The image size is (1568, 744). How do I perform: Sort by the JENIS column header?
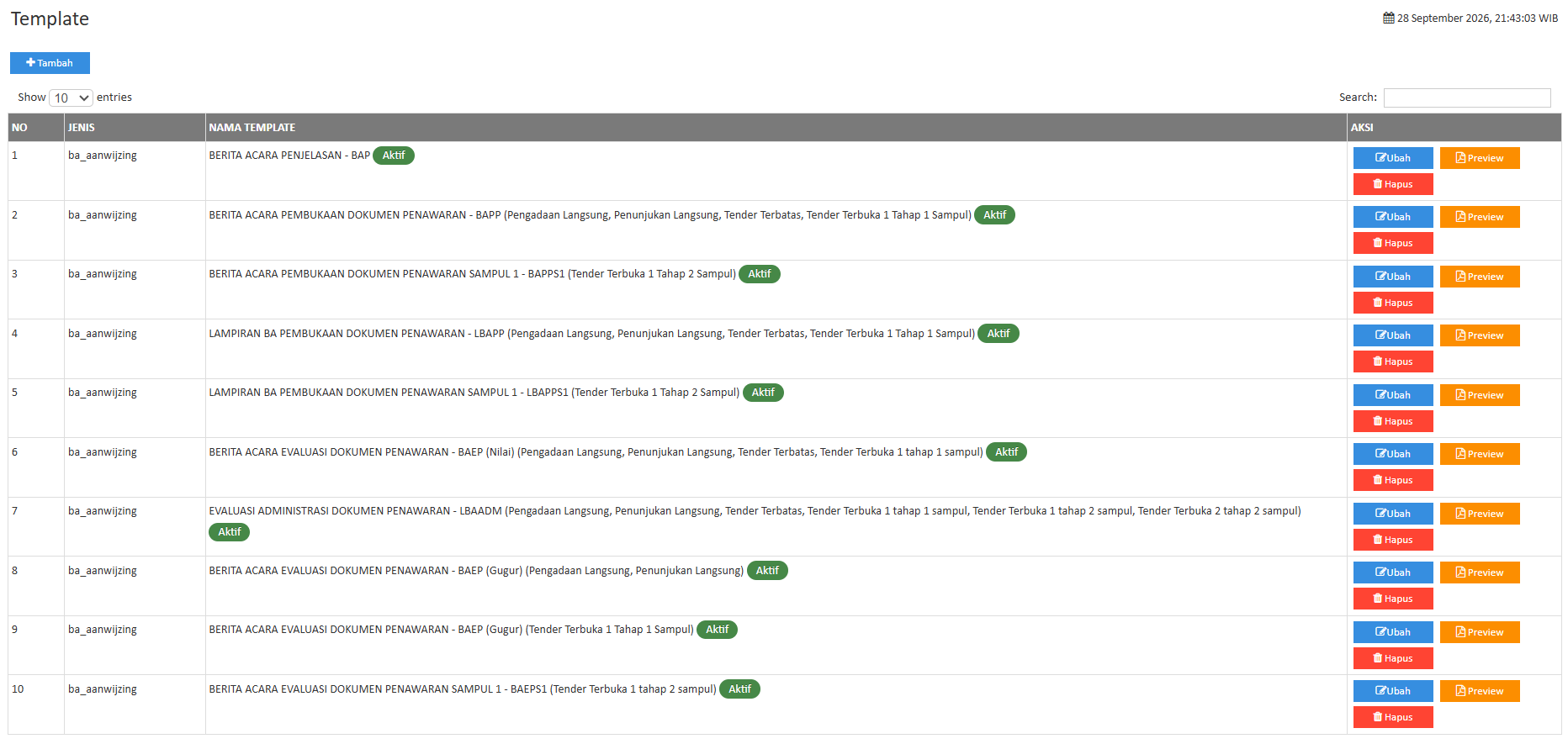(x=135, y=128)
